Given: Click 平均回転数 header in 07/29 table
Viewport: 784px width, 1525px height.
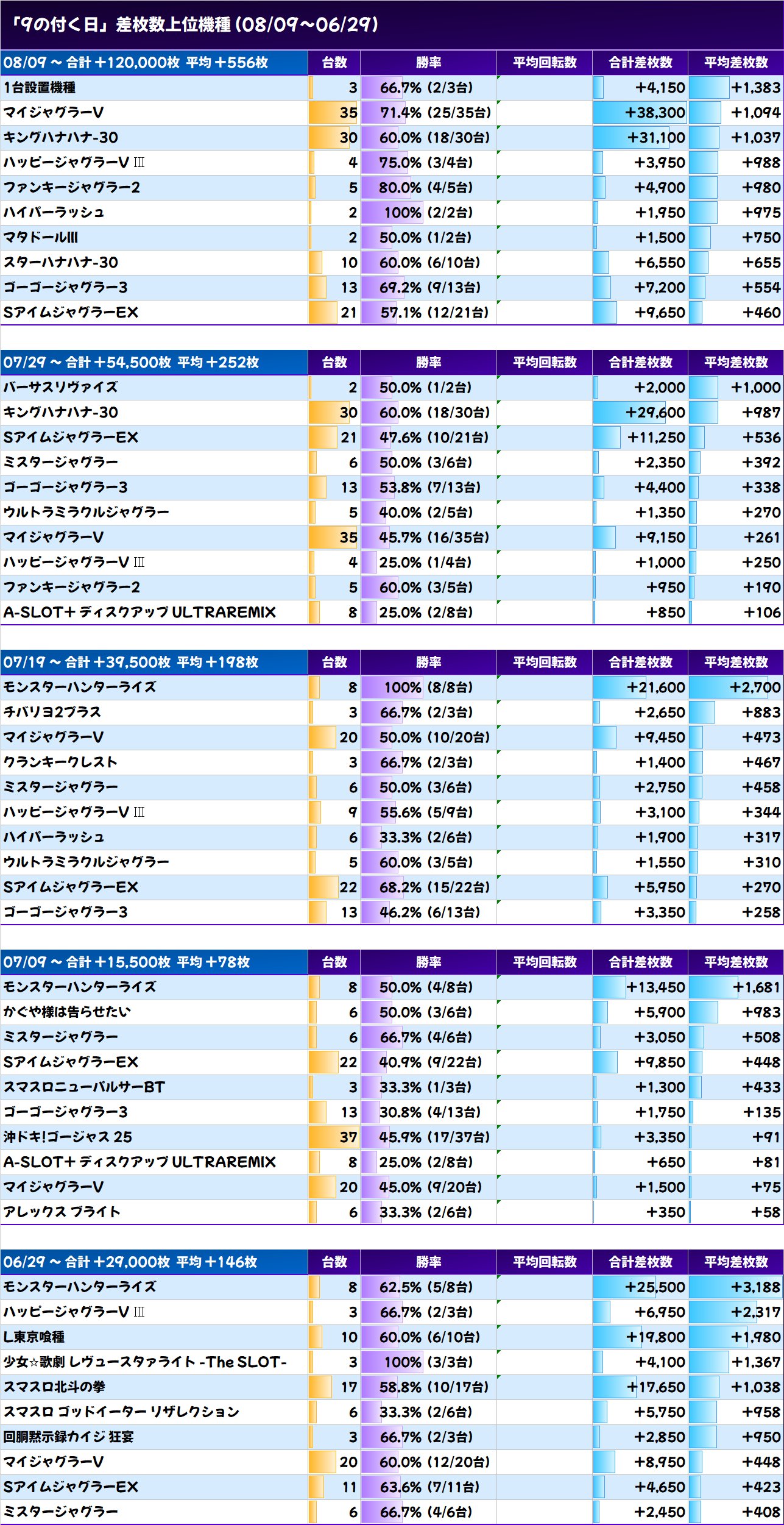Looking at the screenshot, I should pyautogui.click(x=545, y=362).
